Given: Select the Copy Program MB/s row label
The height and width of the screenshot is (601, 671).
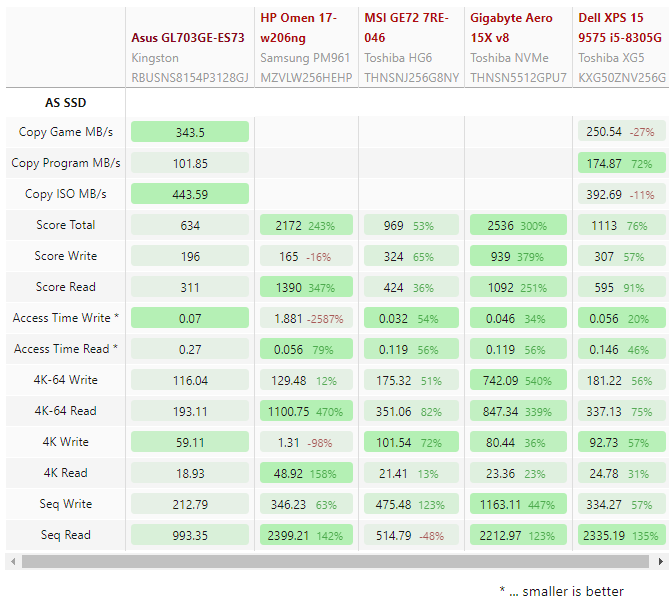Looking at the screenshot, I should (65, 163).
